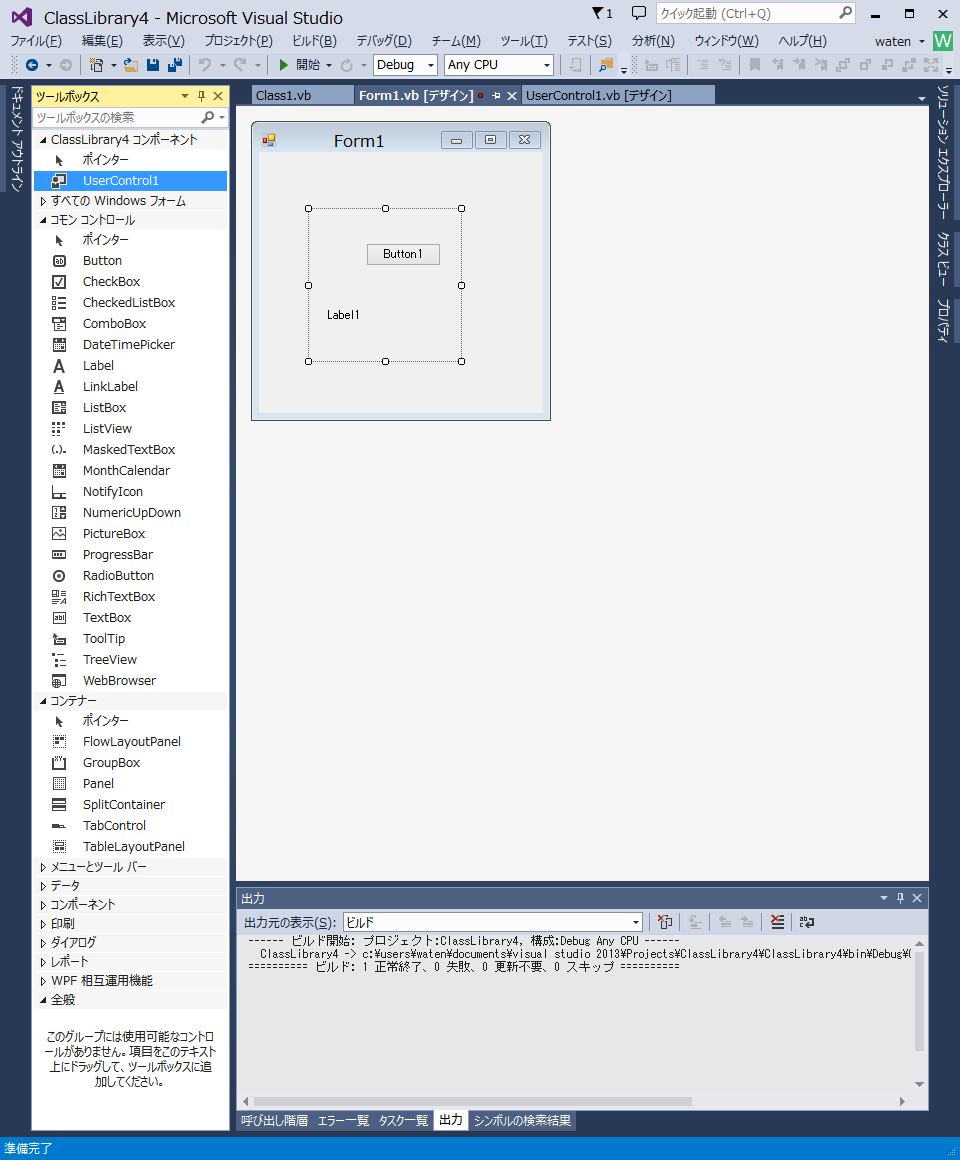Select the CheckedListBox toolbox control
The height and width of the screenshot is (1160, 960).
coord(130,303)
